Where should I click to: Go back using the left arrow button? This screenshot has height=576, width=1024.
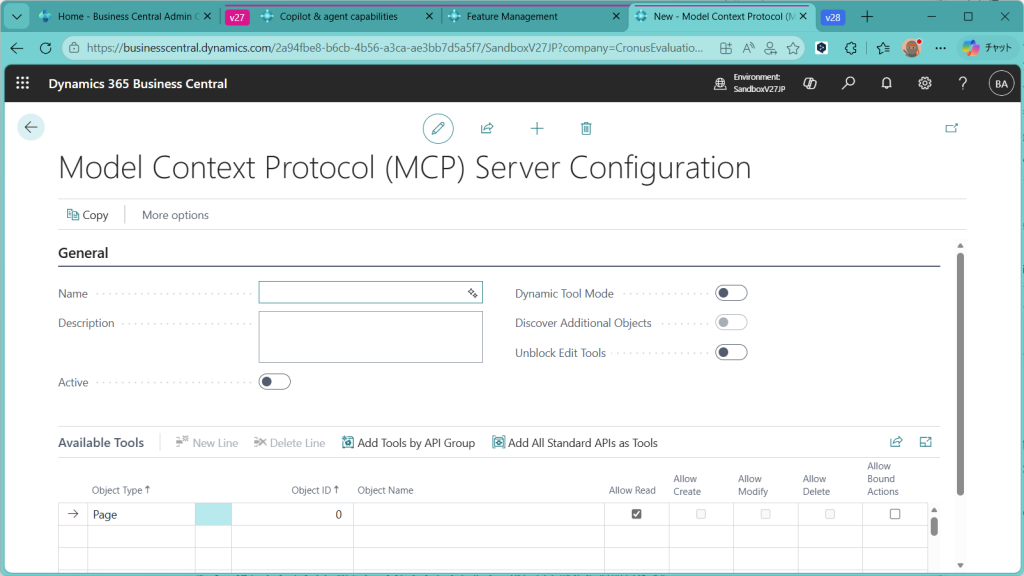31,127
